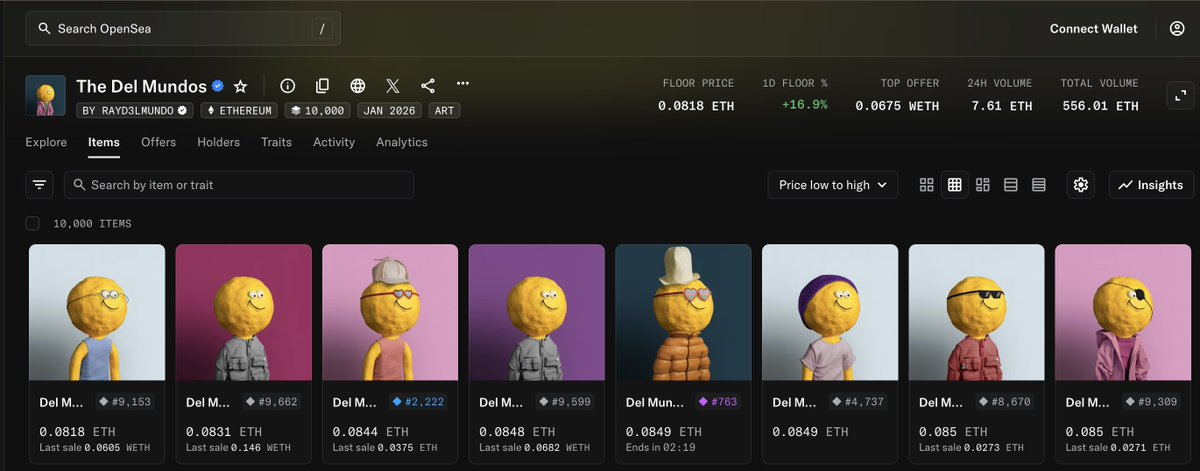Viewport: 1200px width, 471px height.
Task: Click the JAN 2026 date tag
Action: point(390,111)
